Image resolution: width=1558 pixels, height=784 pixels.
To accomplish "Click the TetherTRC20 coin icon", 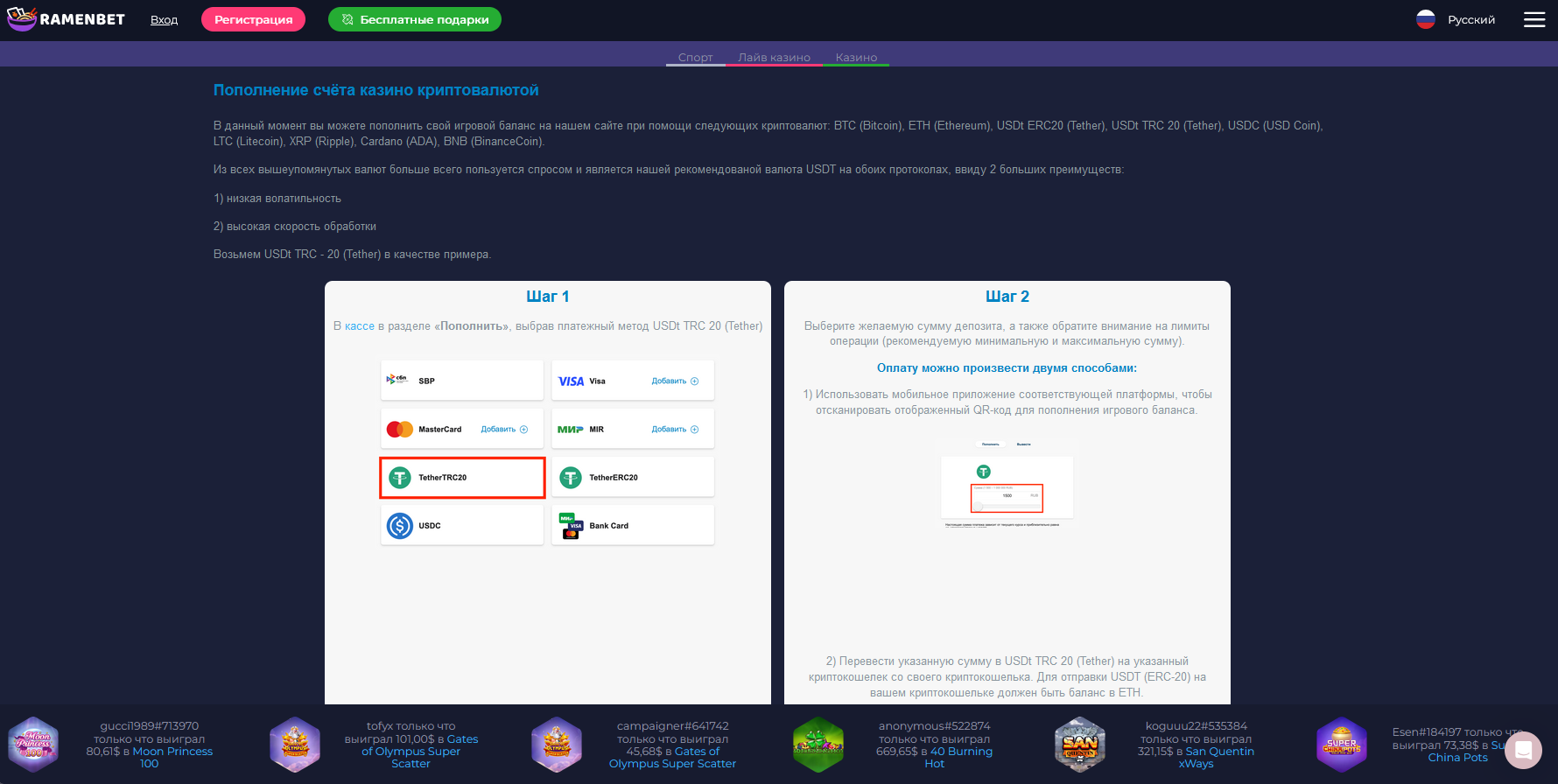I will point(400,477).
